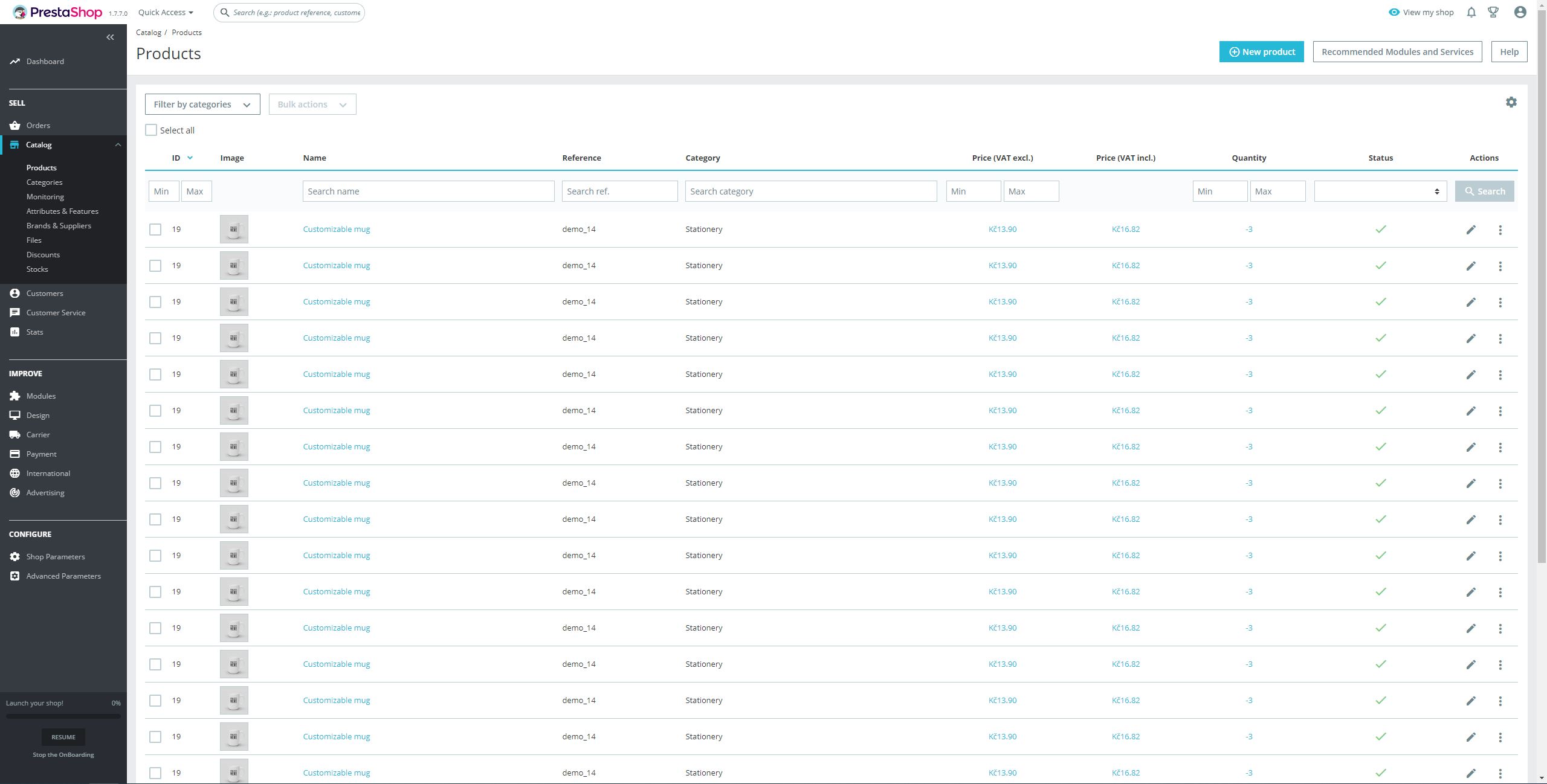Click the trophy merchant expertise icon

(1493, 12)
